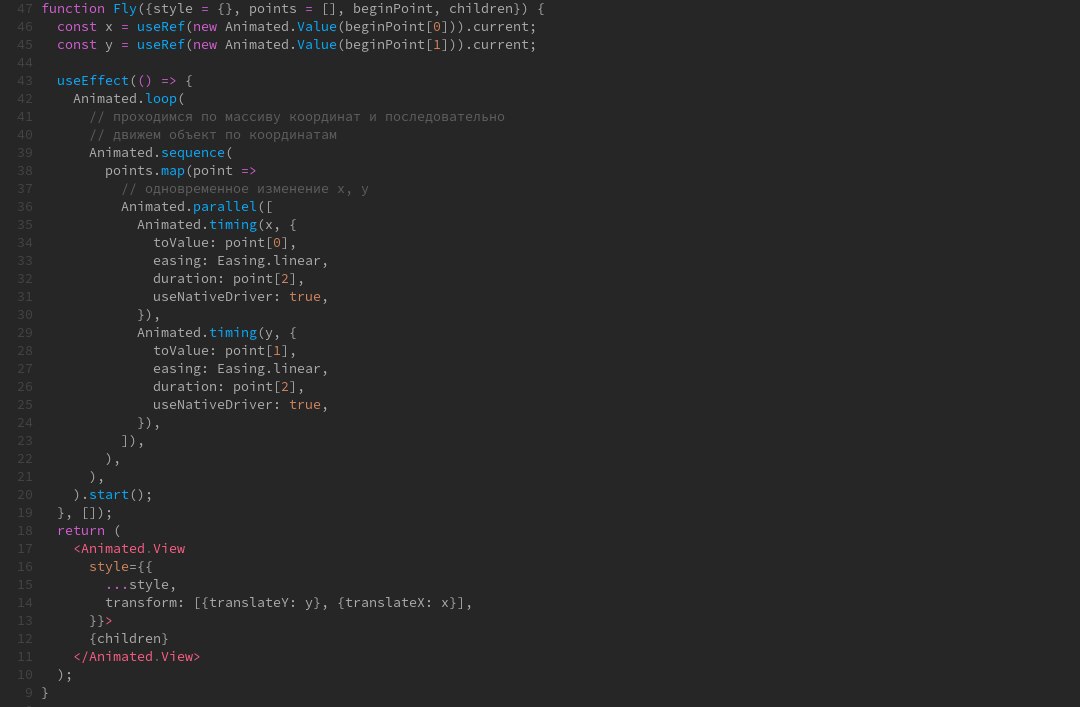This screenshot has width=1080, height=707.
Task: Click the 'transform: [{translateY: y}' line
Action: [x=289, y=603]
